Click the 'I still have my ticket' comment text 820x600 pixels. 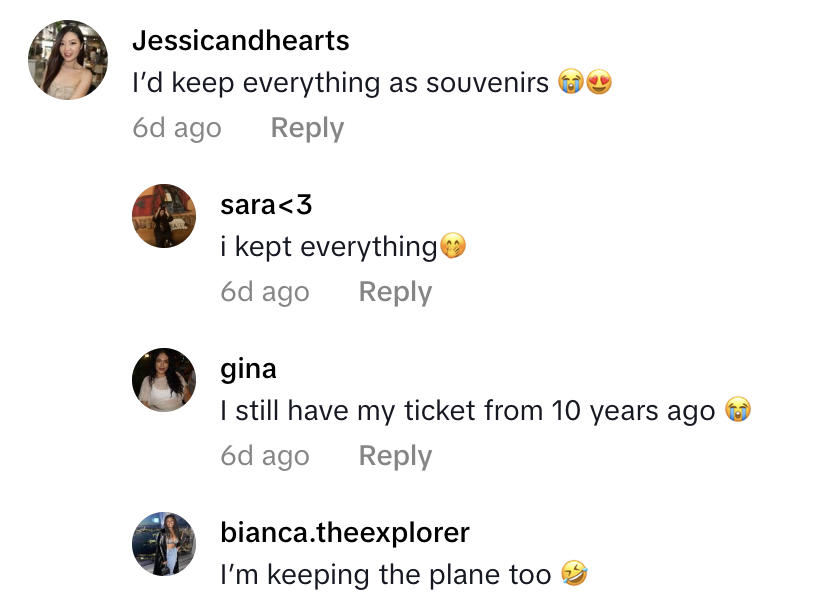467,411
